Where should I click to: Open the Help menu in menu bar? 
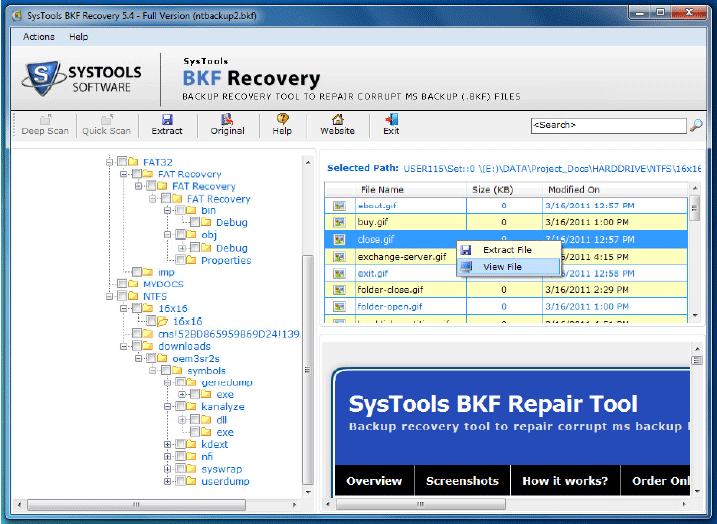pyautogui.click(x=79, y=37)
